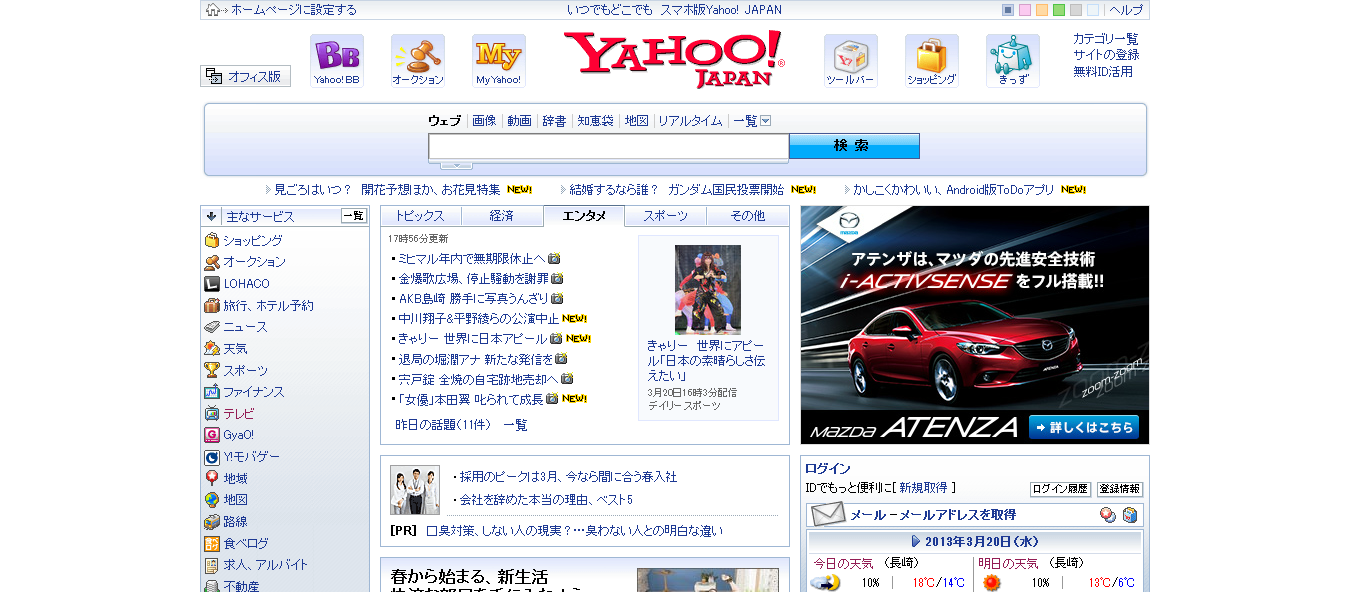Open the きっず robot icon
1349x592 pixels.
[x=1013, y=61]
